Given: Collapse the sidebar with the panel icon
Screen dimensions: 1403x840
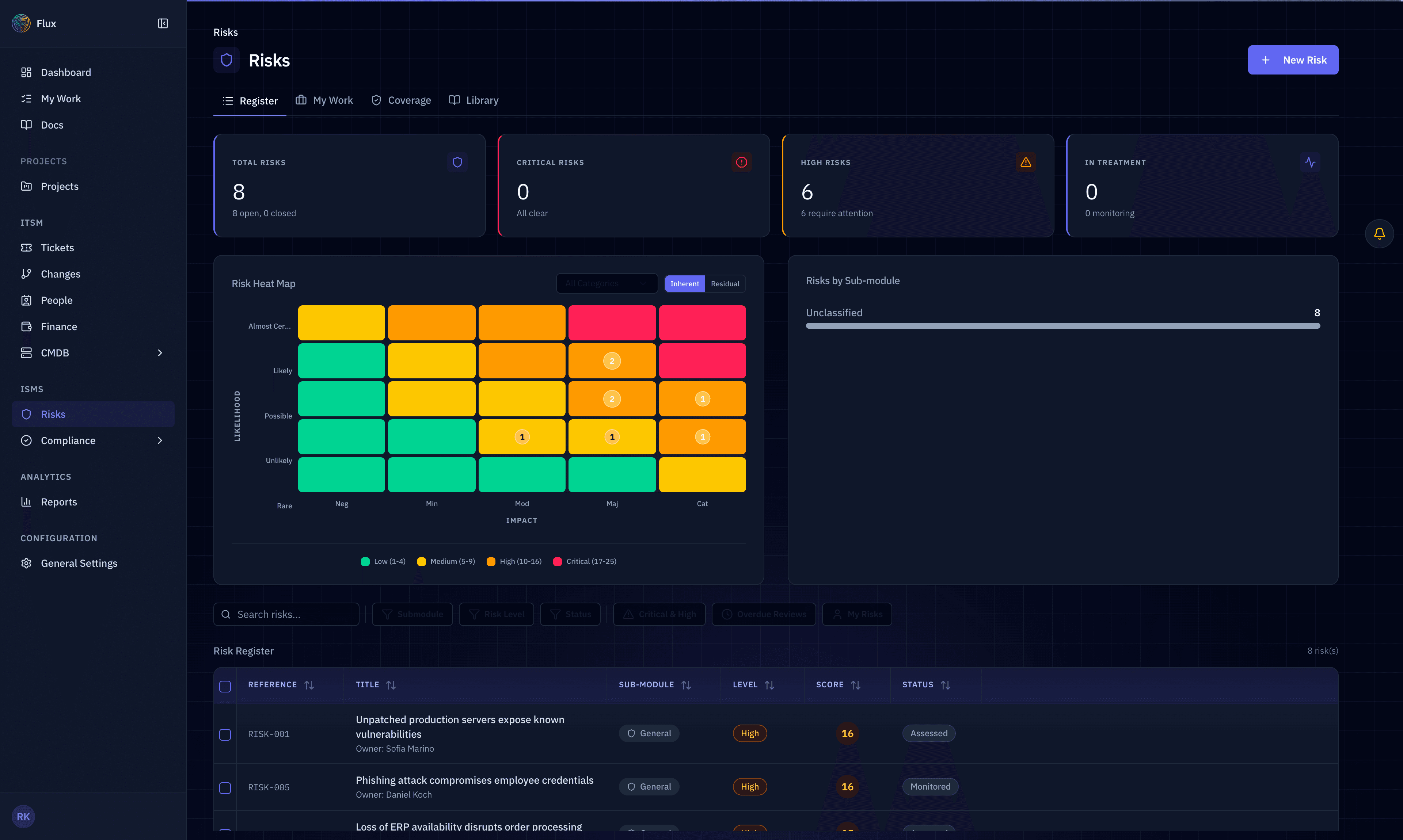Looking at the screenshot, I should 163,23.
